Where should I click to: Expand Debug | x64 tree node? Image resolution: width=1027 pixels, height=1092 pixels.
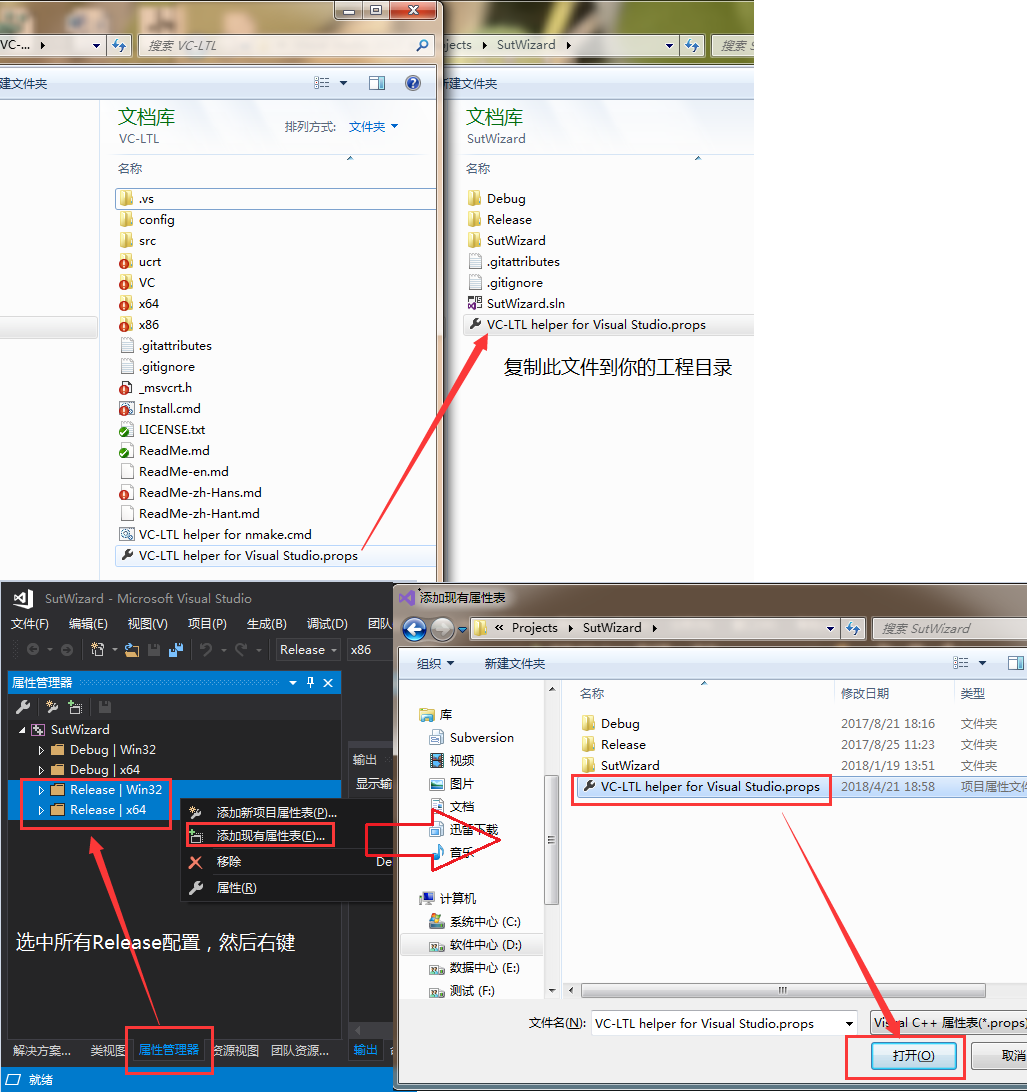tap(41, 770)
